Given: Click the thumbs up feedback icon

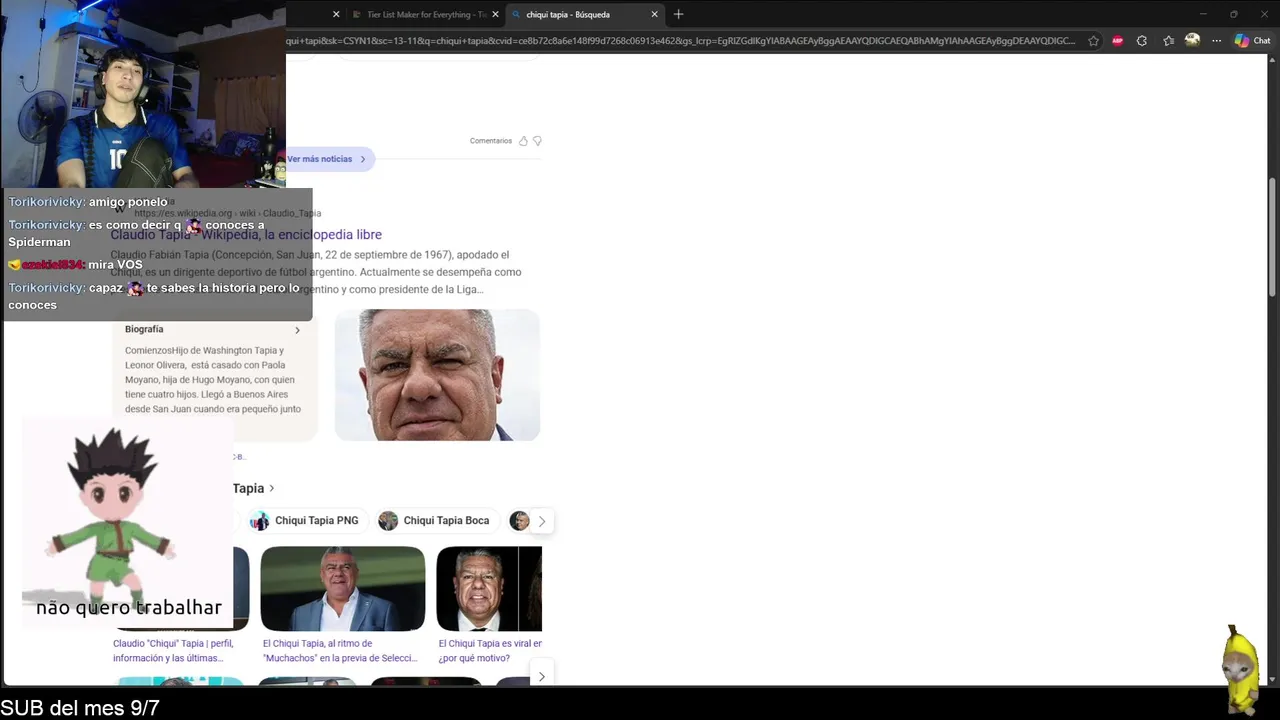Looking at the screenshot, I should tap(523, 141).
